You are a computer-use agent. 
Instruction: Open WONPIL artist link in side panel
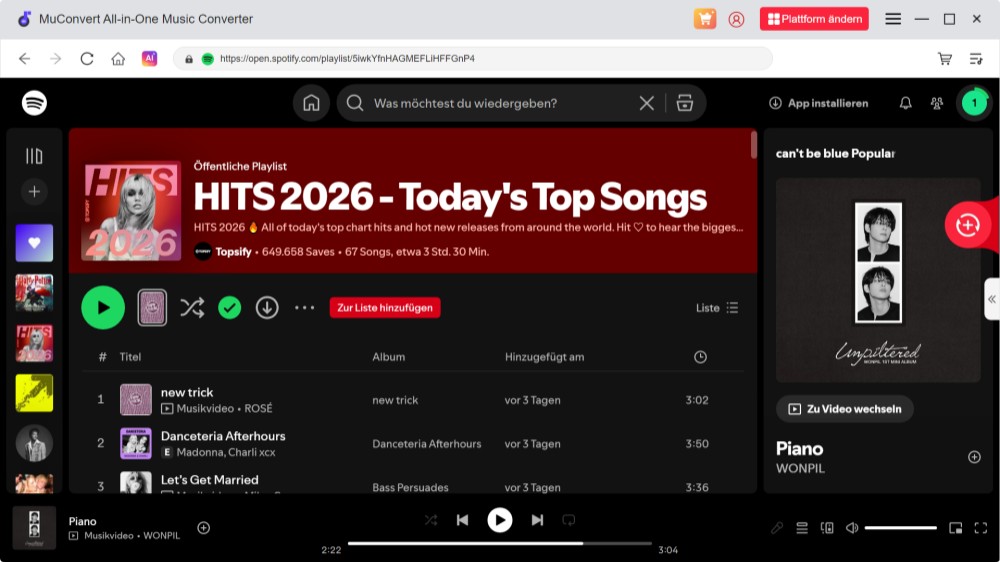point(800,468)
